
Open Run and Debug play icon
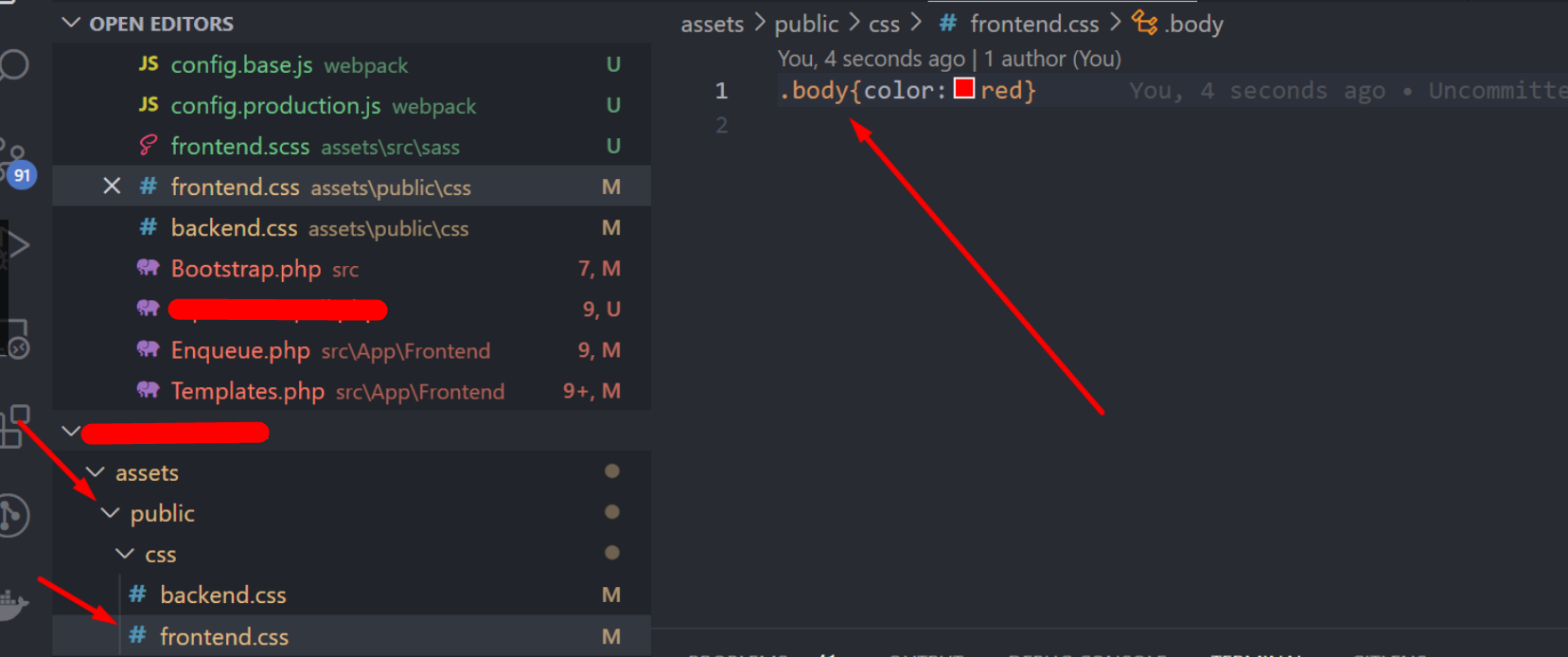pyautogui.click(x=16, y=245)
